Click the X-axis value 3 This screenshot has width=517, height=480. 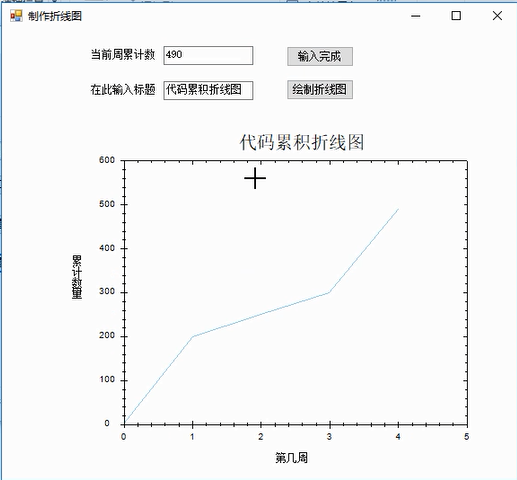[x=329, y=437]
